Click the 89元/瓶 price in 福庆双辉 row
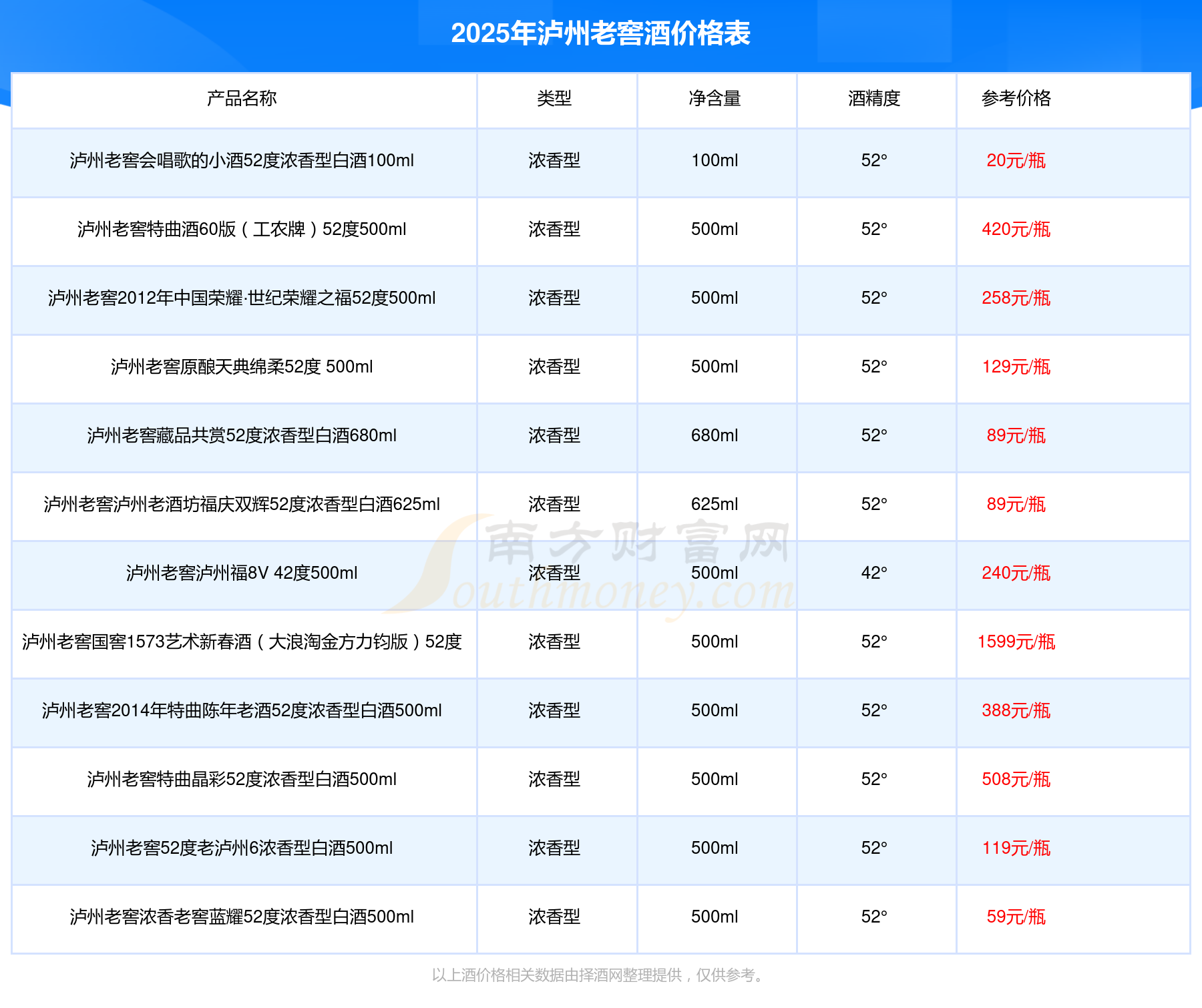1202x1008 pixels. 1016,504
